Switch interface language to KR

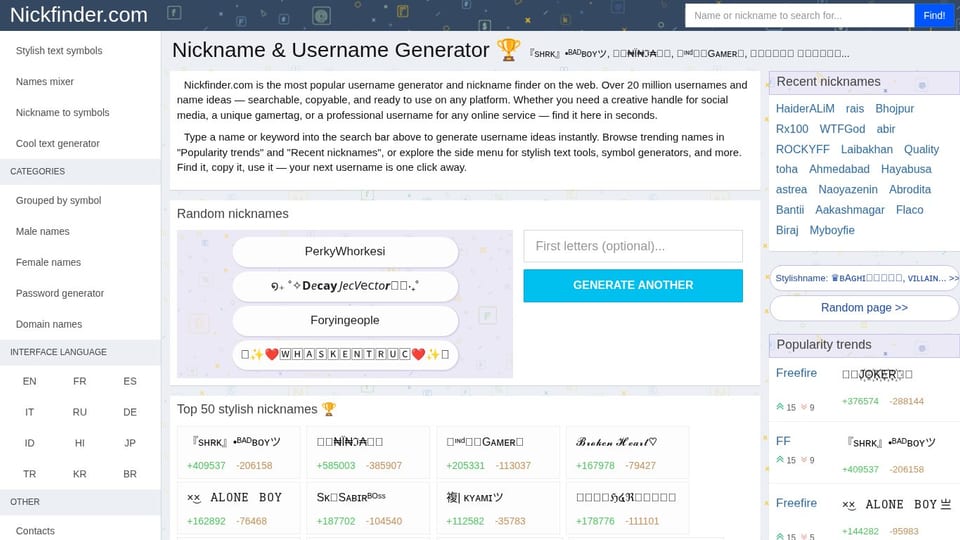pyautogui.click(x=80, y=474)
